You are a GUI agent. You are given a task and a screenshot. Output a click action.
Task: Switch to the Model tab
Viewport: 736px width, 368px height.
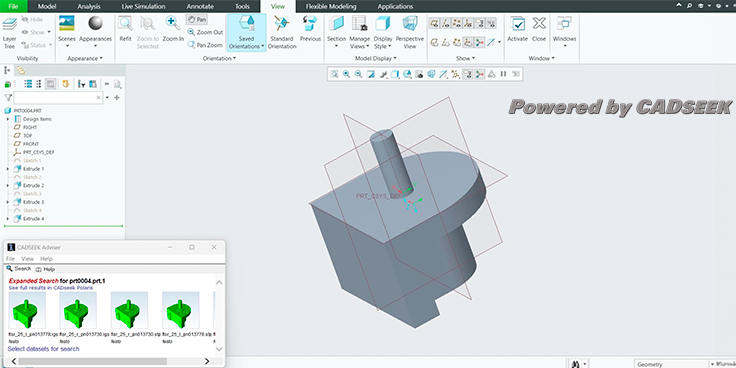point(46,7)
